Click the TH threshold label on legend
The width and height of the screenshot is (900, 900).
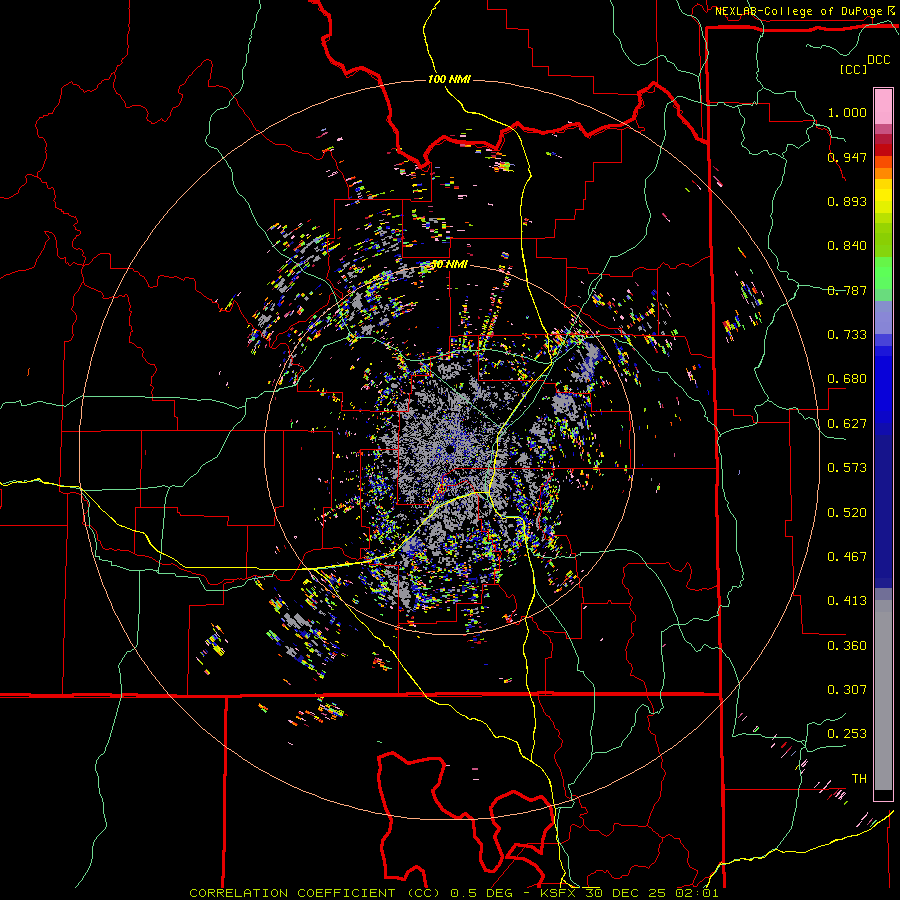click(x=859, y=778)
